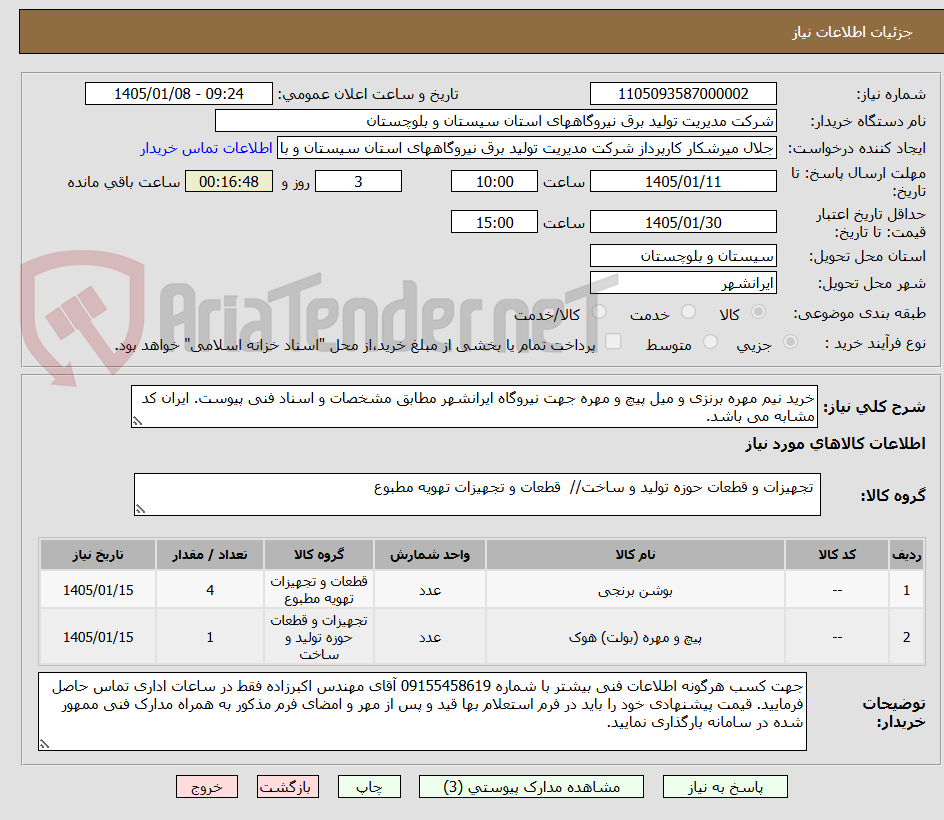
Task: Grab the buyer notes resize handle
Action: [44, 744]
